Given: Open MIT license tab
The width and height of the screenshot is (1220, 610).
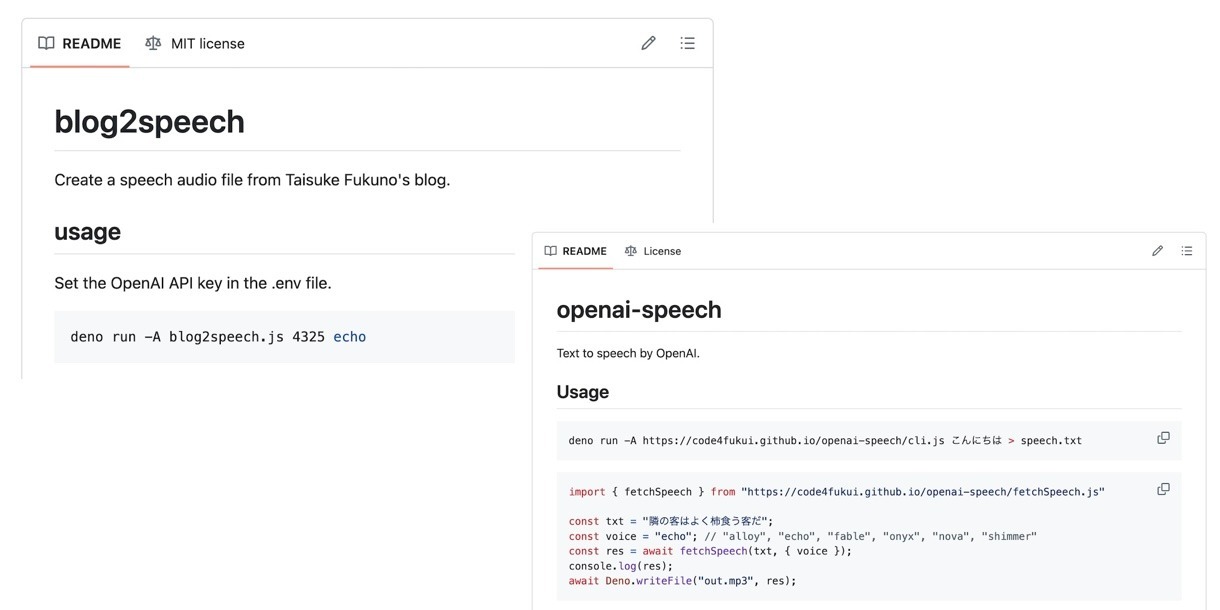Looking at the screenshot, I should point(195,43).
